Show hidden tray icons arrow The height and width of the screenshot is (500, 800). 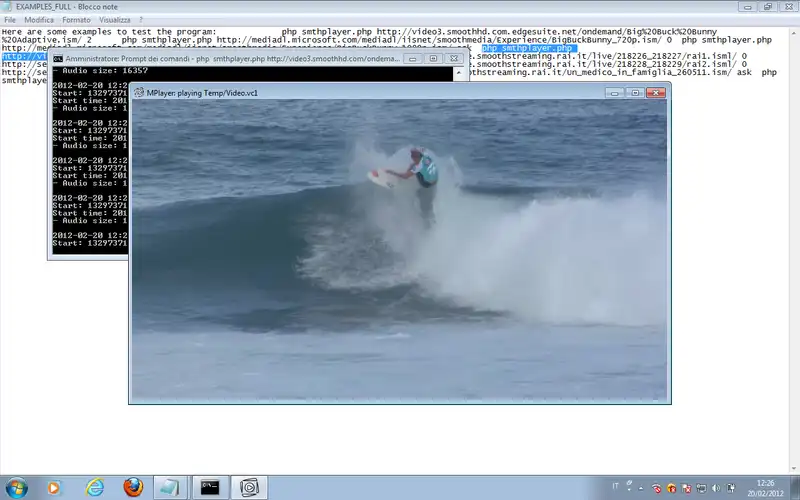pyautogui.click(x=641, y=488)
